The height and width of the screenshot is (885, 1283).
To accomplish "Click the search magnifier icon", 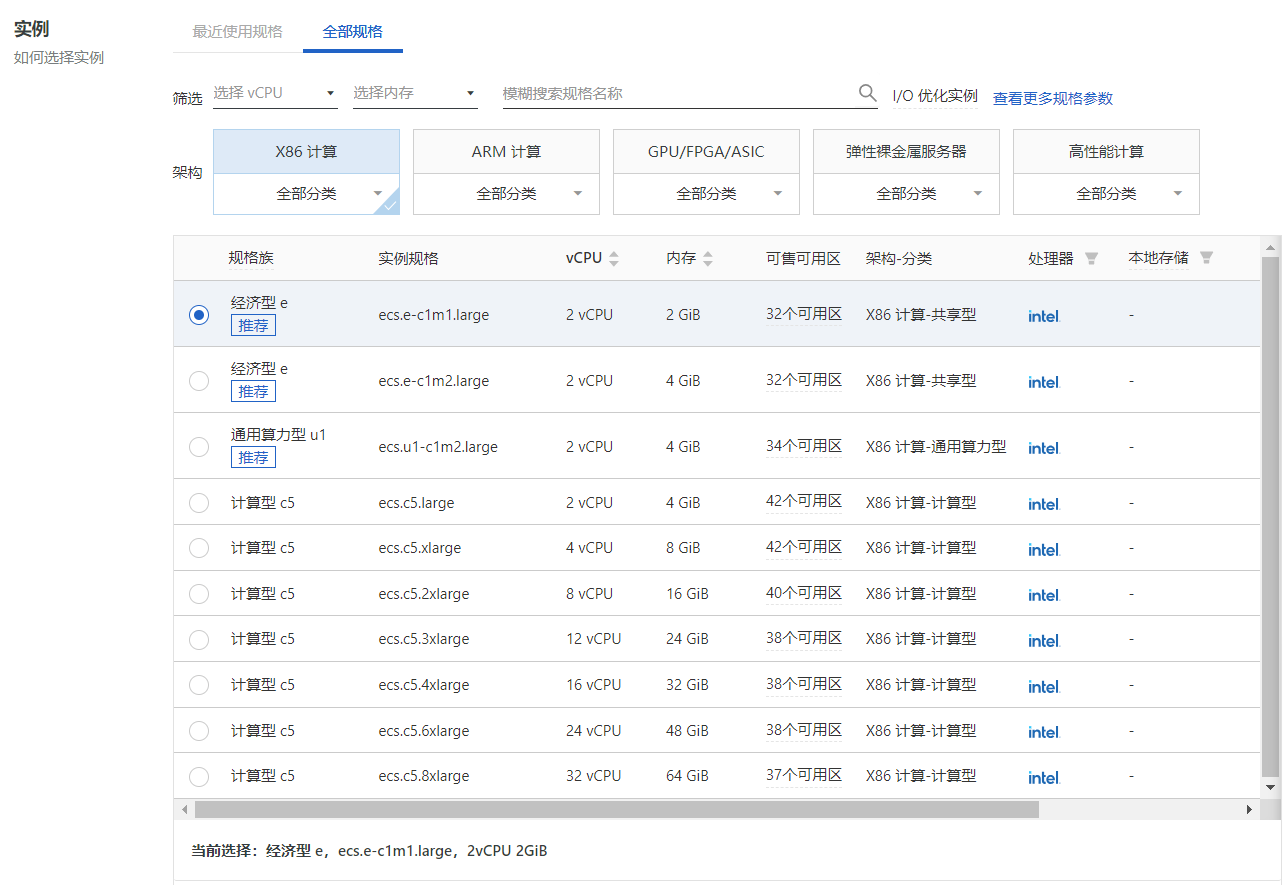I will 867,93.
